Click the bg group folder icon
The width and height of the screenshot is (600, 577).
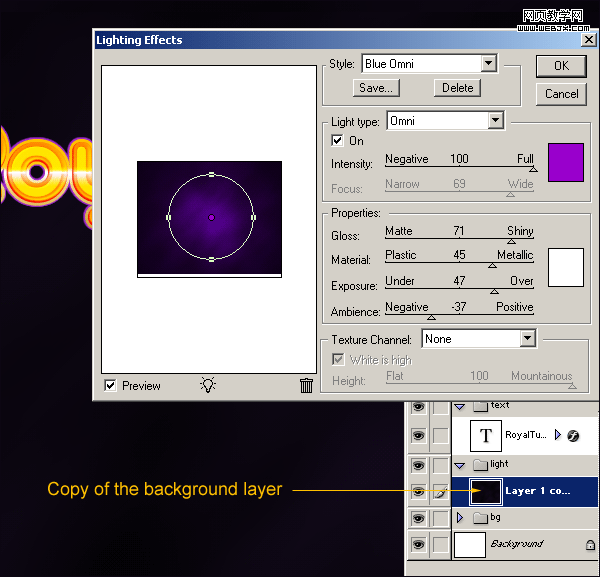(481, 518)
